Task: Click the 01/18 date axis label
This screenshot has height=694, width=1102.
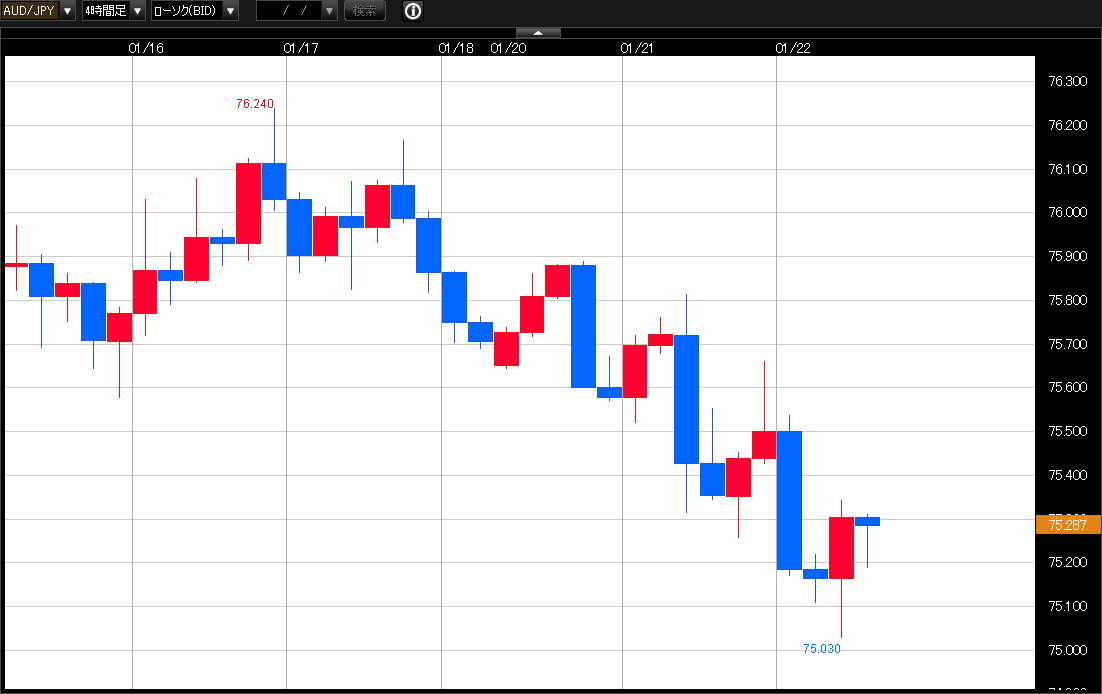Action: 455,48
